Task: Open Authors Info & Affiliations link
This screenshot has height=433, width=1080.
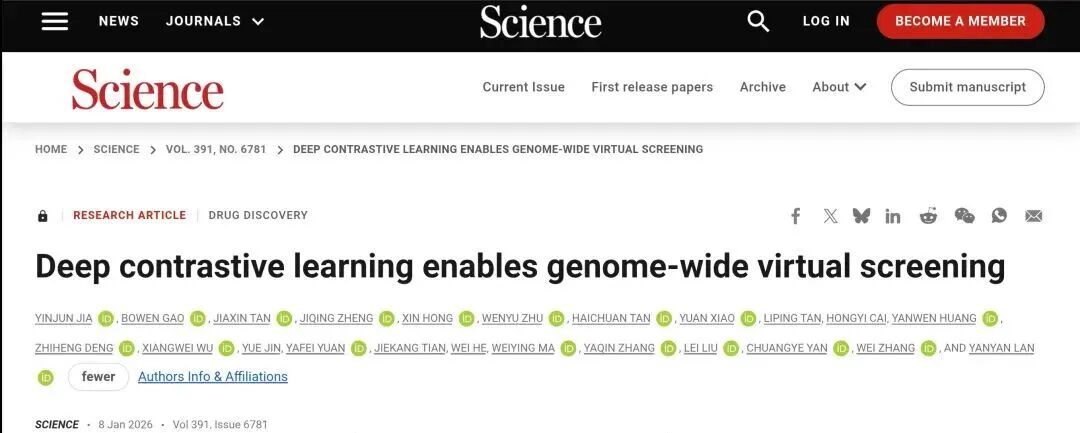Action: [x=213, y=377]
